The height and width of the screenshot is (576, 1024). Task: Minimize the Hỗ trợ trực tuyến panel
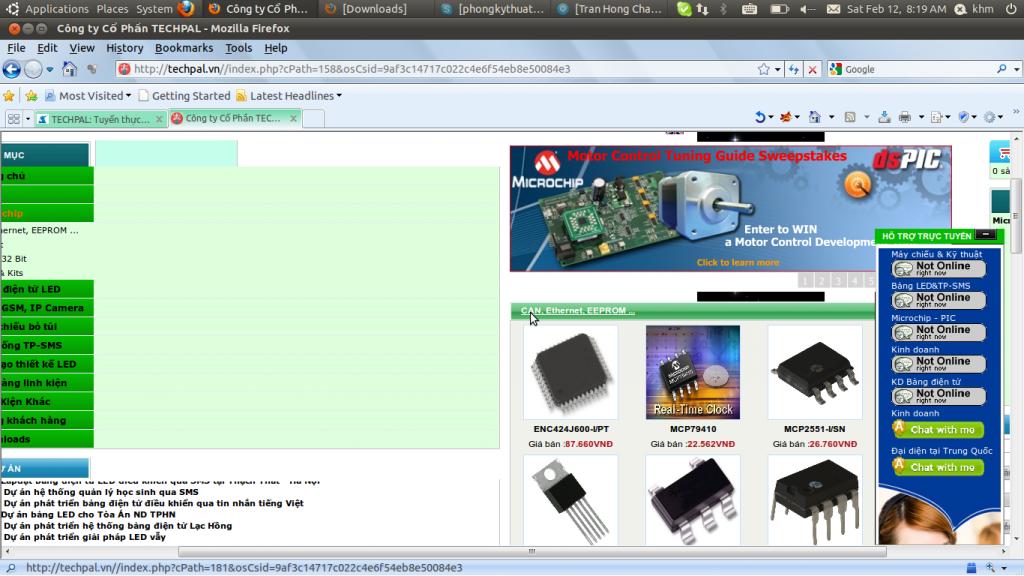click(x=986, y=234)
